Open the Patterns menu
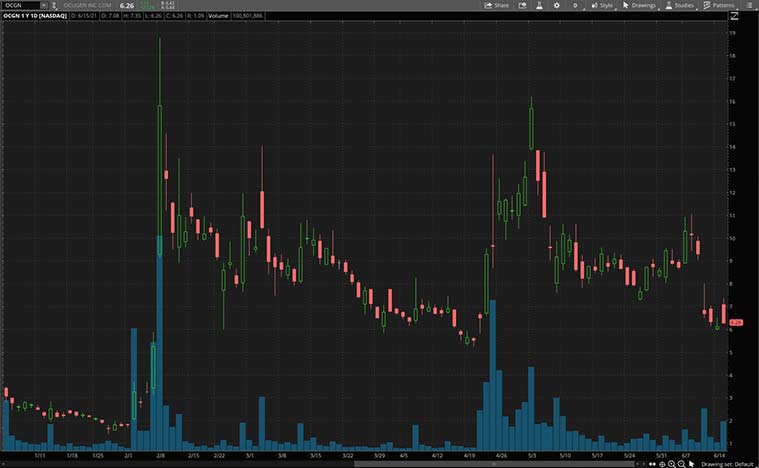Viewport: 759px width, 468px height. click(719, 5)
